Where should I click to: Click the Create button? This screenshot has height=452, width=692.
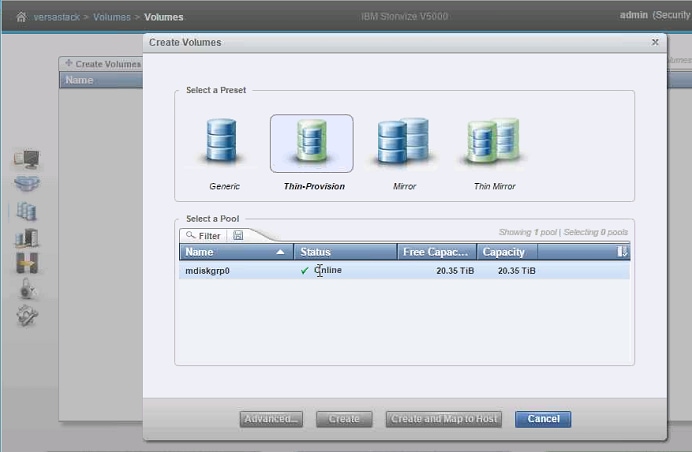344,419
